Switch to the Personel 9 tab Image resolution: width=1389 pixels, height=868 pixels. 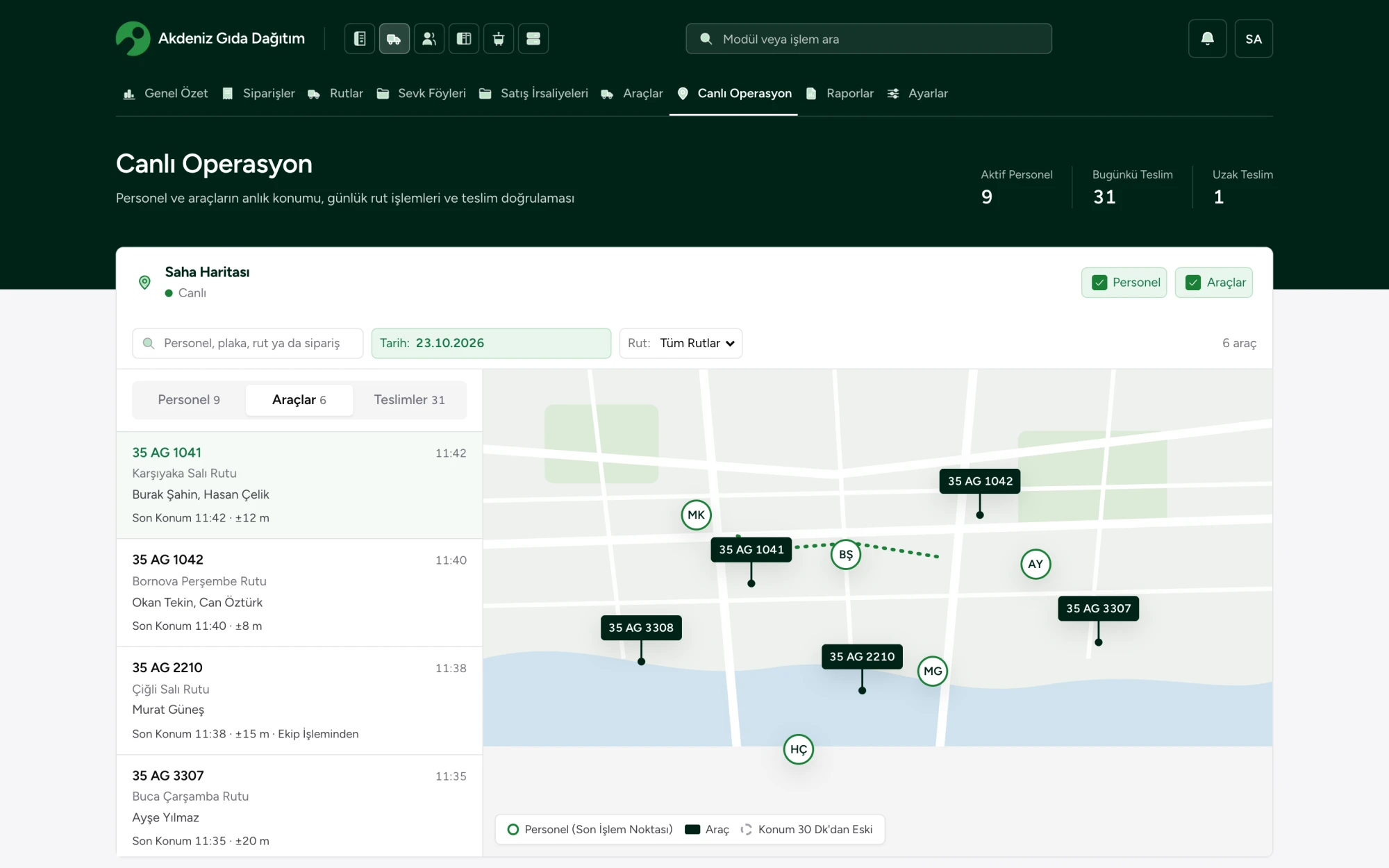(x=189, y=400)
